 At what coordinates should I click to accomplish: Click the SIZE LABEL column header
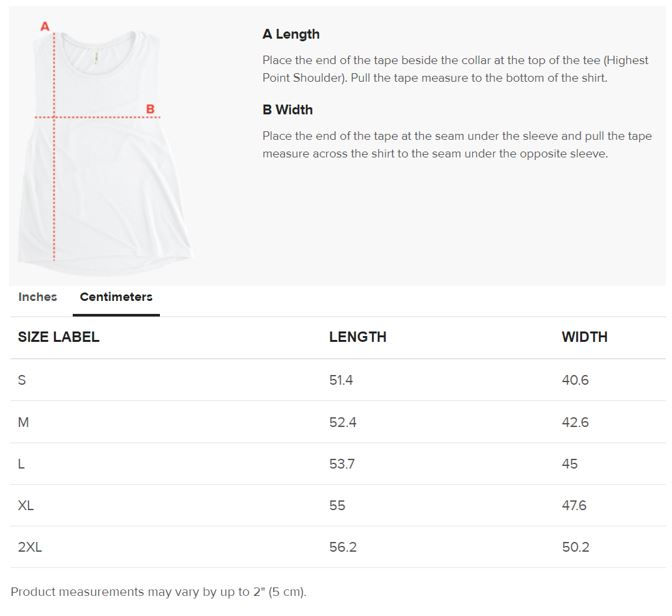[59, 337]
